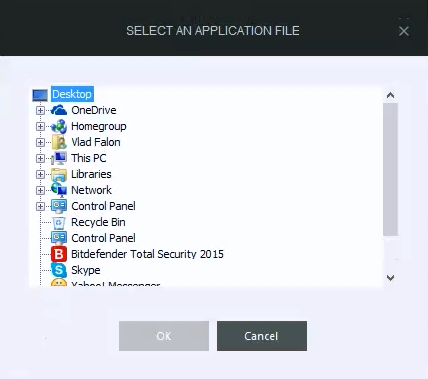Select the Vlad Falon text entry
This screenshot has height=379, width=428.
pos(96,142)
